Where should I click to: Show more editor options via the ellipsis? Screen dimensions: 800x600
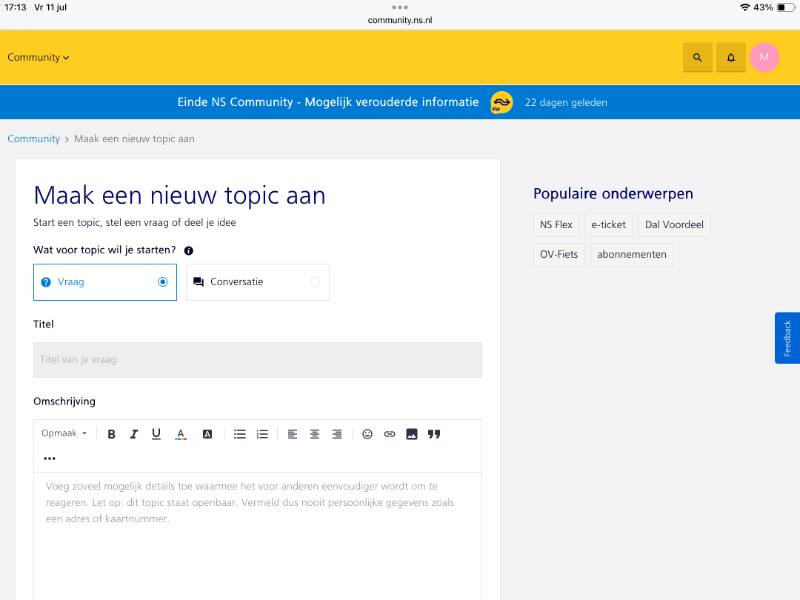coord(50,459)
